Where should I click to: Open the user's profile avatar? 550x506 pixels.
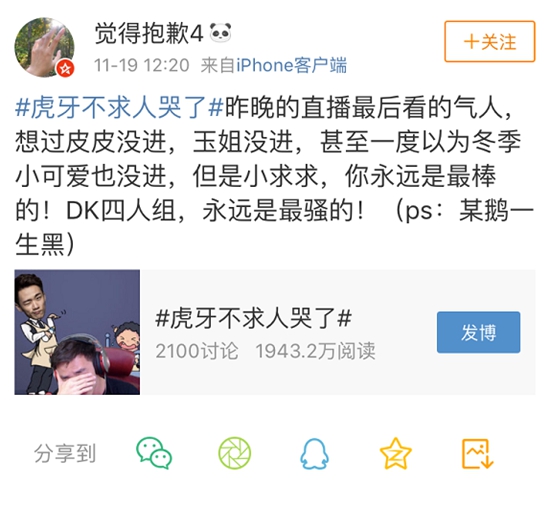point(45,47)
